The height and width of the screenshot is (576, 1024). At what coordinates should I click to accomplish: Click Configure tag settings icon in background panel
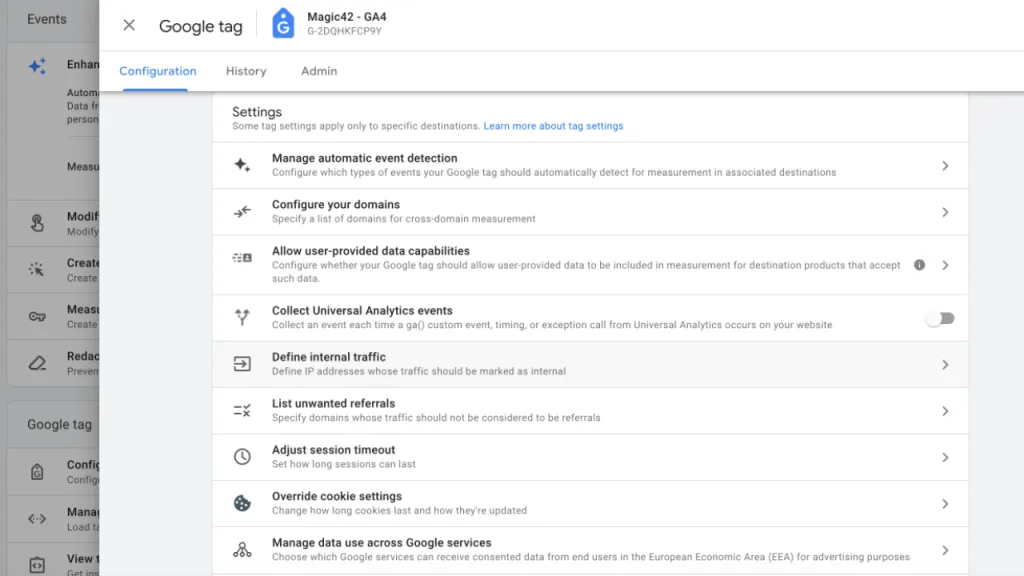[x=37, y=472]
